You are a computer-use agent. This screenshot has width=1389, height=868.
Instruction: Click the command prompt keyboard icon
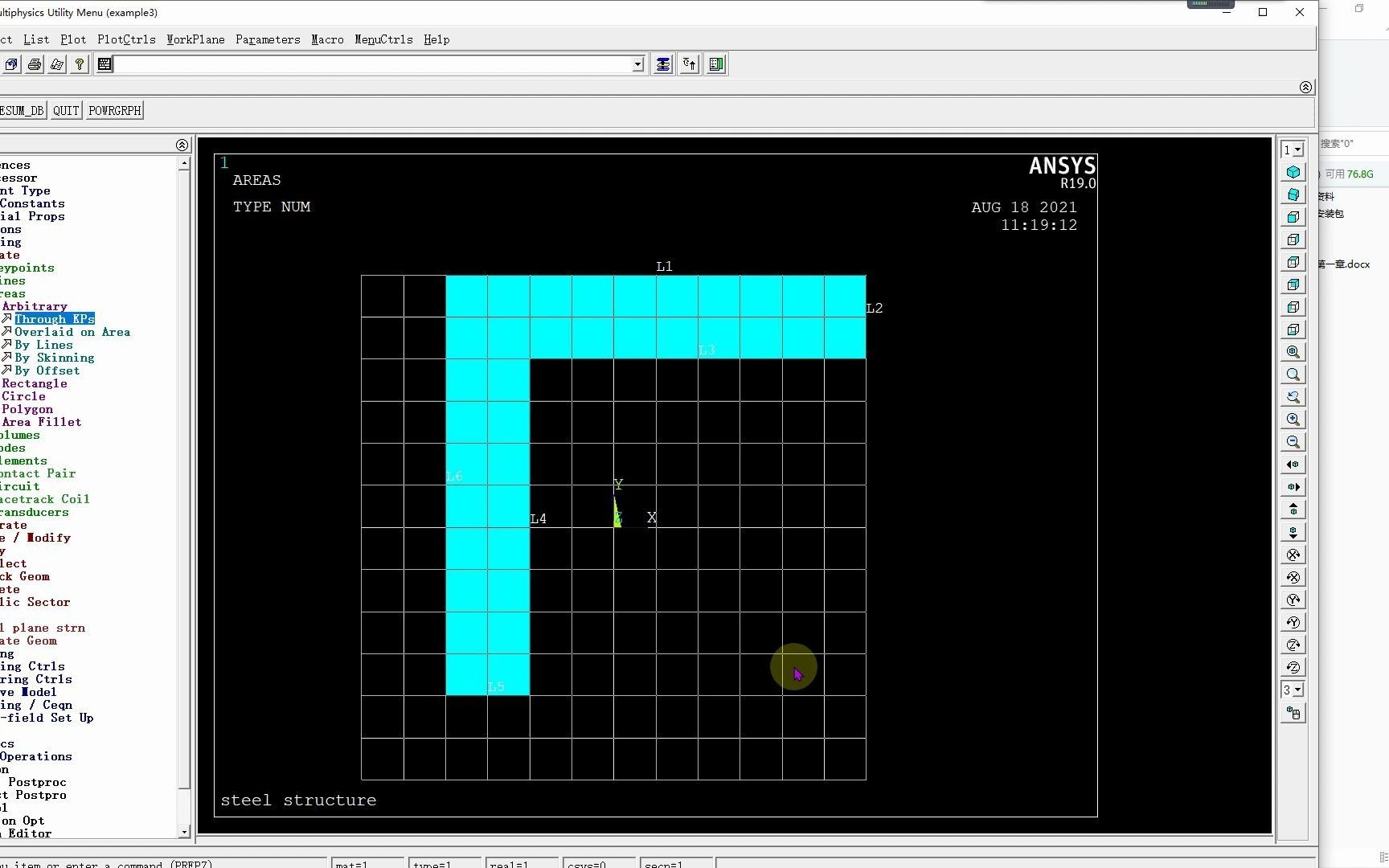104,64
